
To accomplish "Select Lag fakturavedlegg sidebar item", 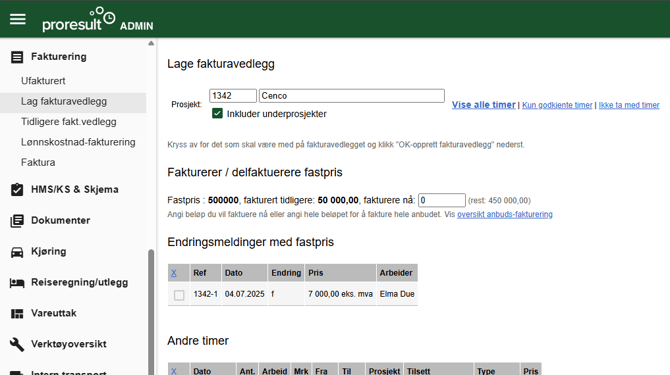I will click(x=73, y=102).
